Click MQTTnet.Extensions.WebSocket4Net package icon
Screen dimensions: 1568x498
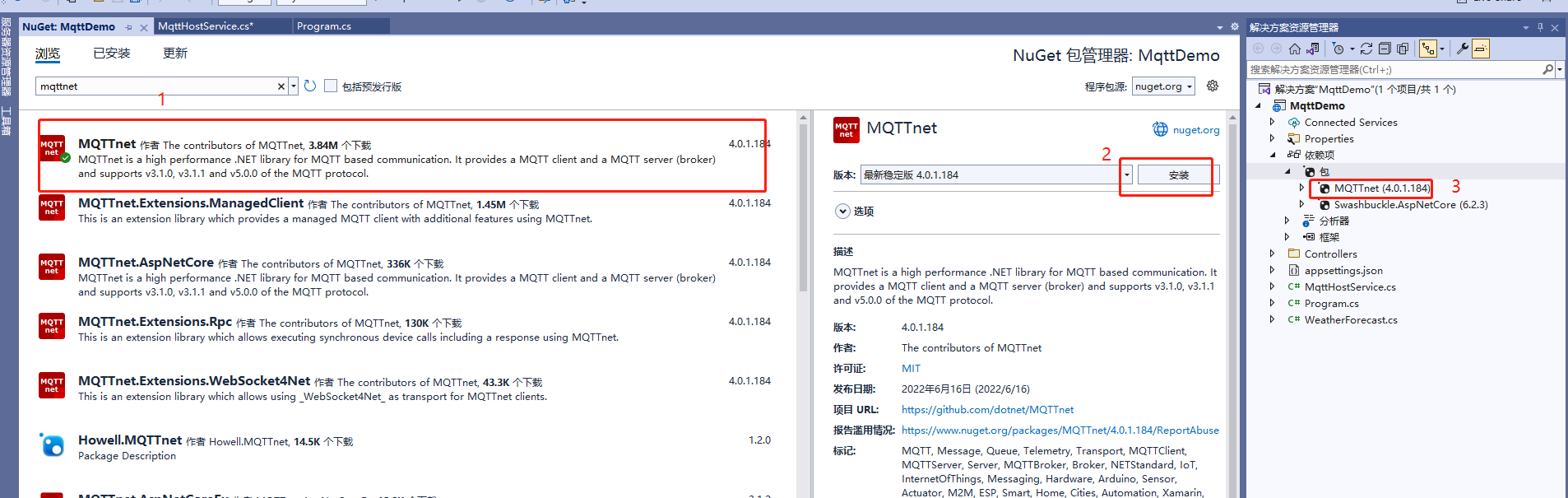[52, 385]
